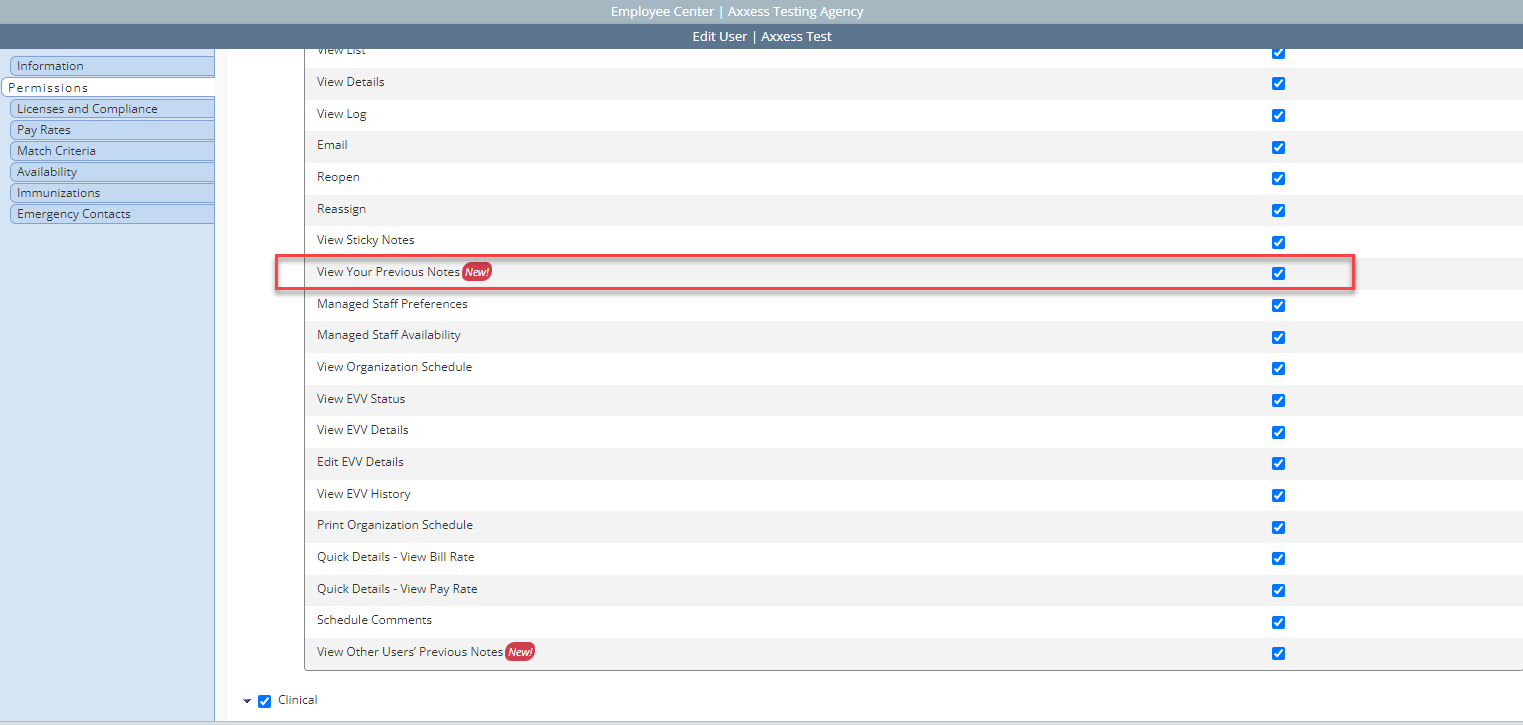This screenshot has height=725, width=1523.
Task: Click the New! badge beside View Your Previous Notes
Action: (x=477, y=271)
